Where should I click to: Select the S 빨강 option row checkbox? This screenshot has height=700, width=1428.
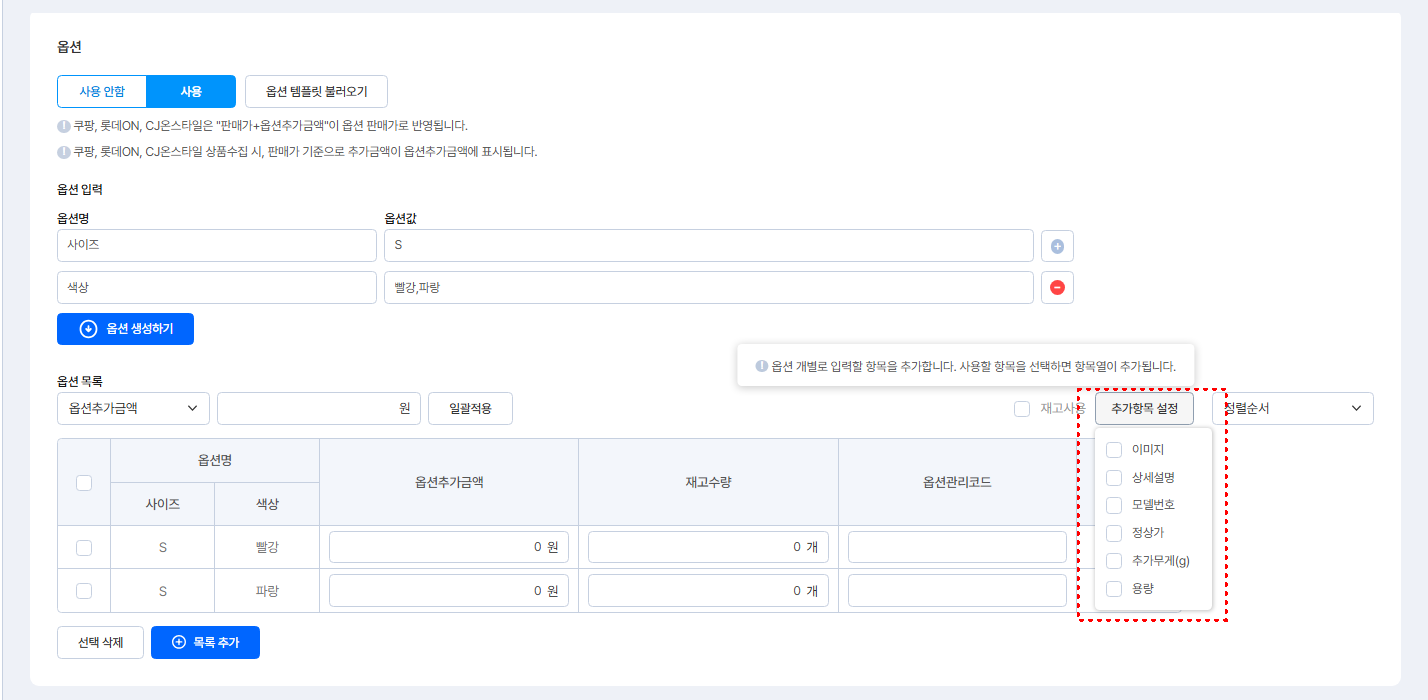(x=84, y=547)
